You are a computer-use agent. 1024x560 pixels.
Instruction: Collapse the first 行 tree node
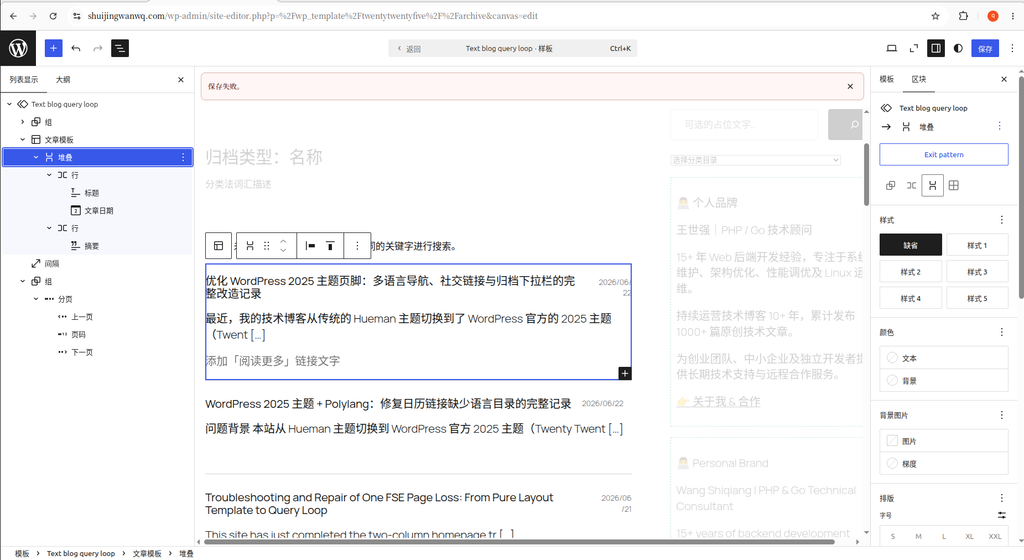coord(49,175)
